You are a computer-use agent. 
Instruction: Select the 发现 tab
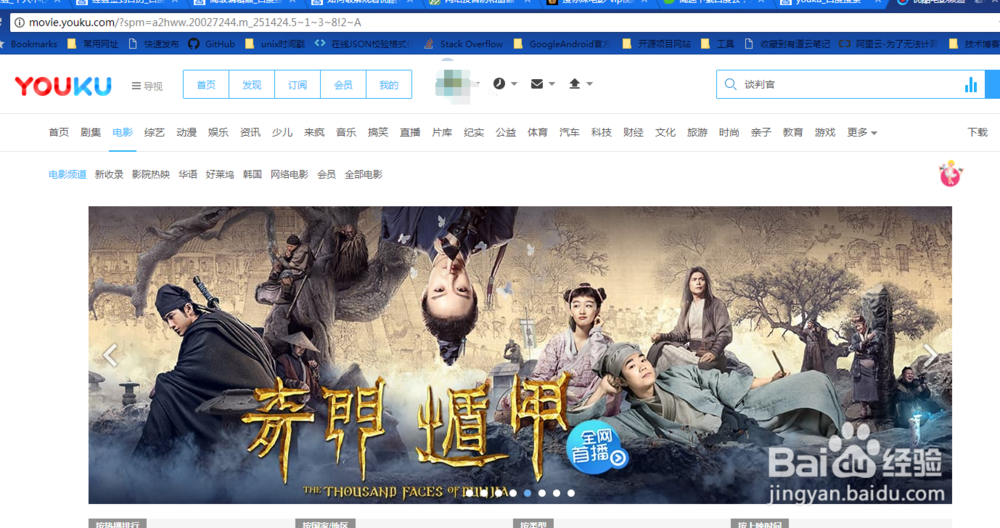252,85
